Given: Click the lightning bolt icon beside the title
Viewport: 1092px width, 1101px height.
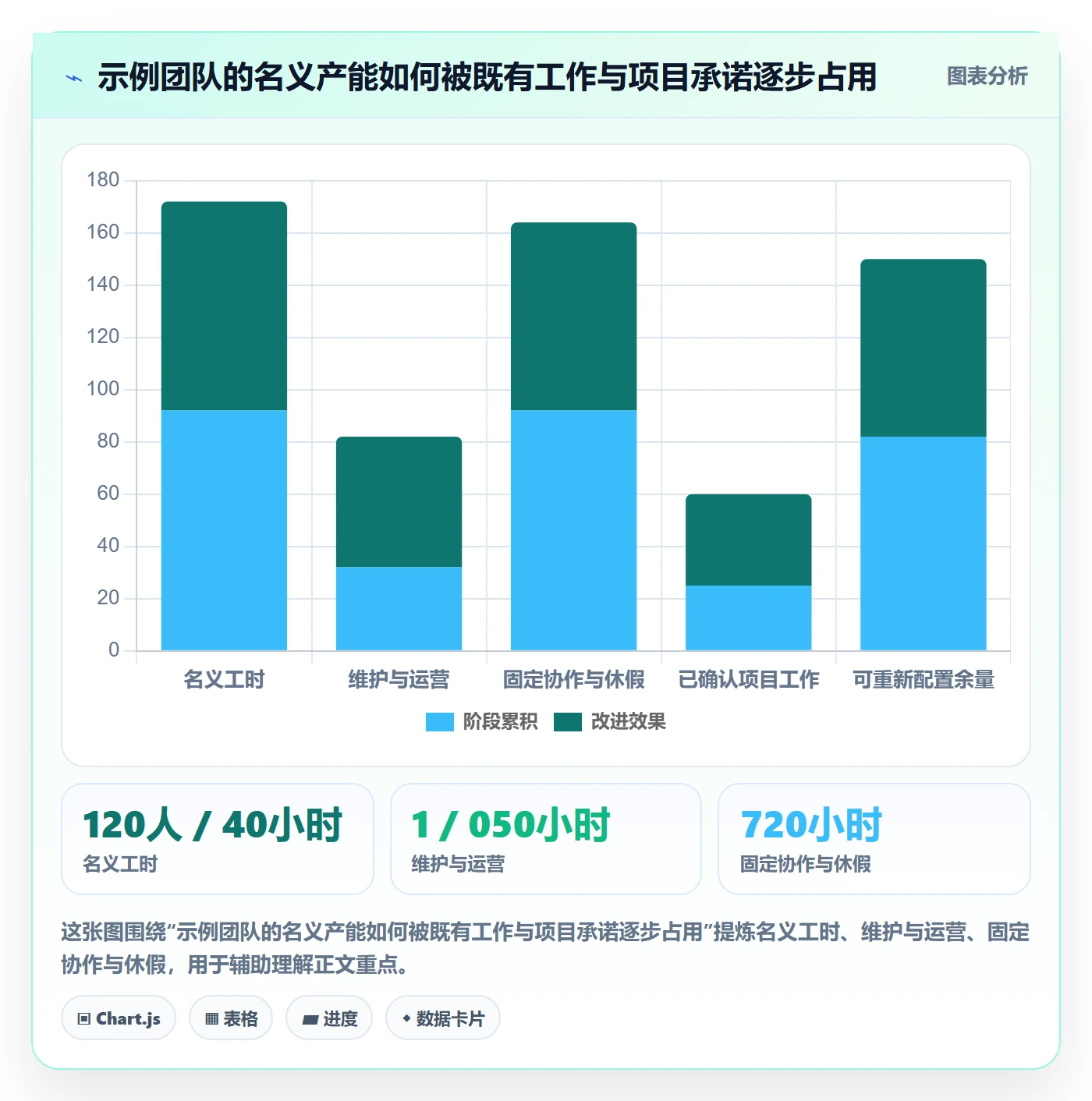Looking at the screenshot, I should click(x=74, y=78).
